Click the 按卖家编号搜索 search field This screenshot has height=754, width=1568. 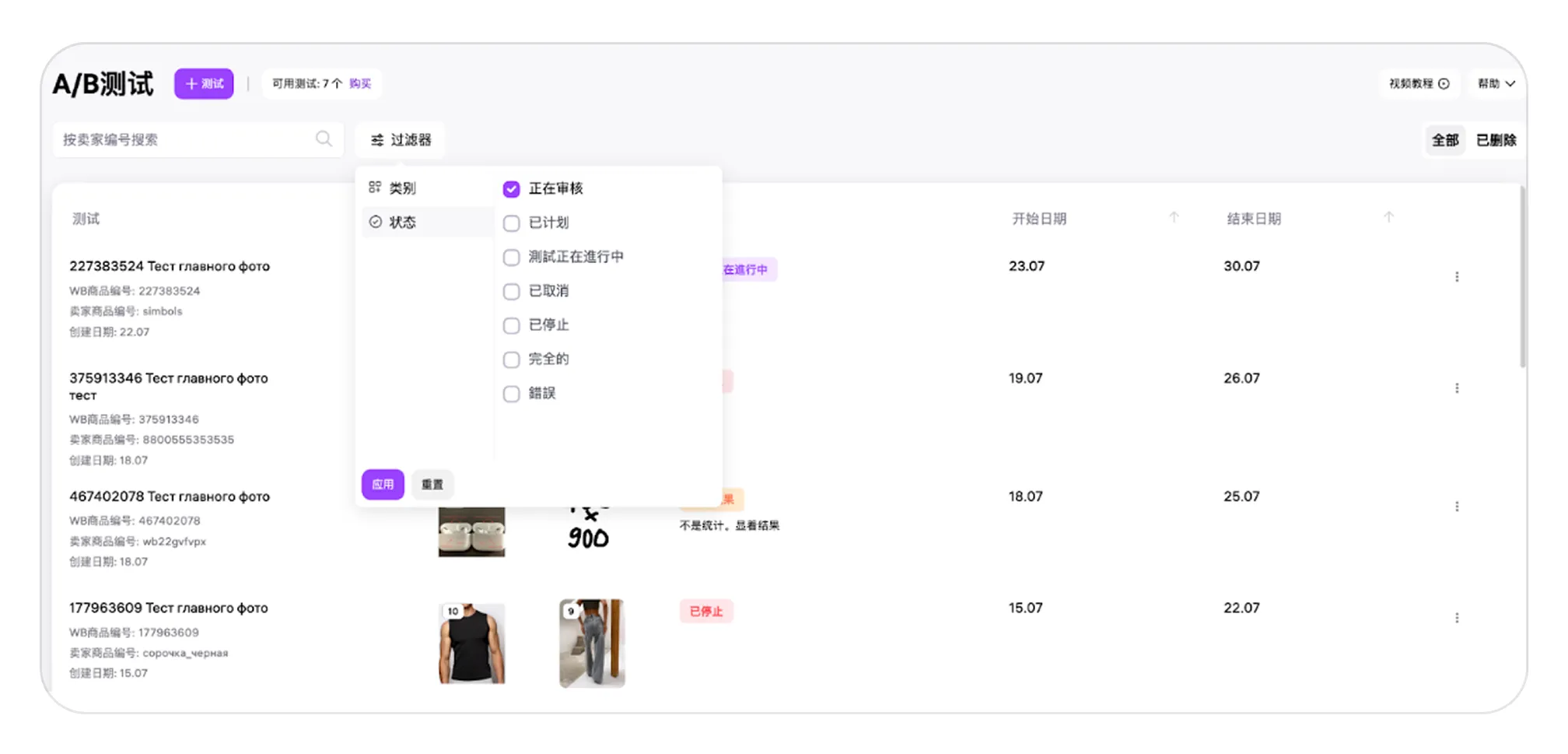(x=187, y=140)
